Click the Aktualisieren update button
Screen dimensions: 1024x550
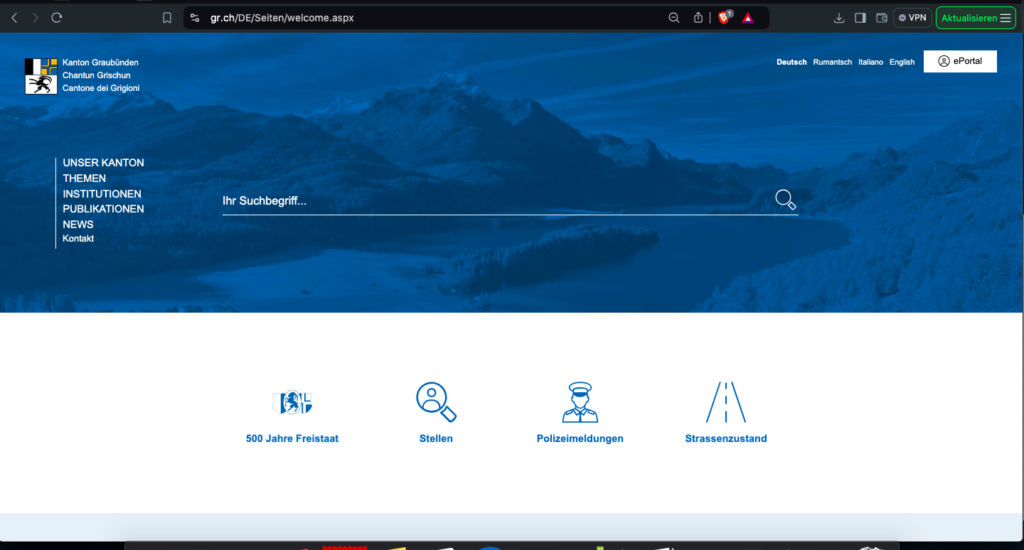[x=976, y=18]
